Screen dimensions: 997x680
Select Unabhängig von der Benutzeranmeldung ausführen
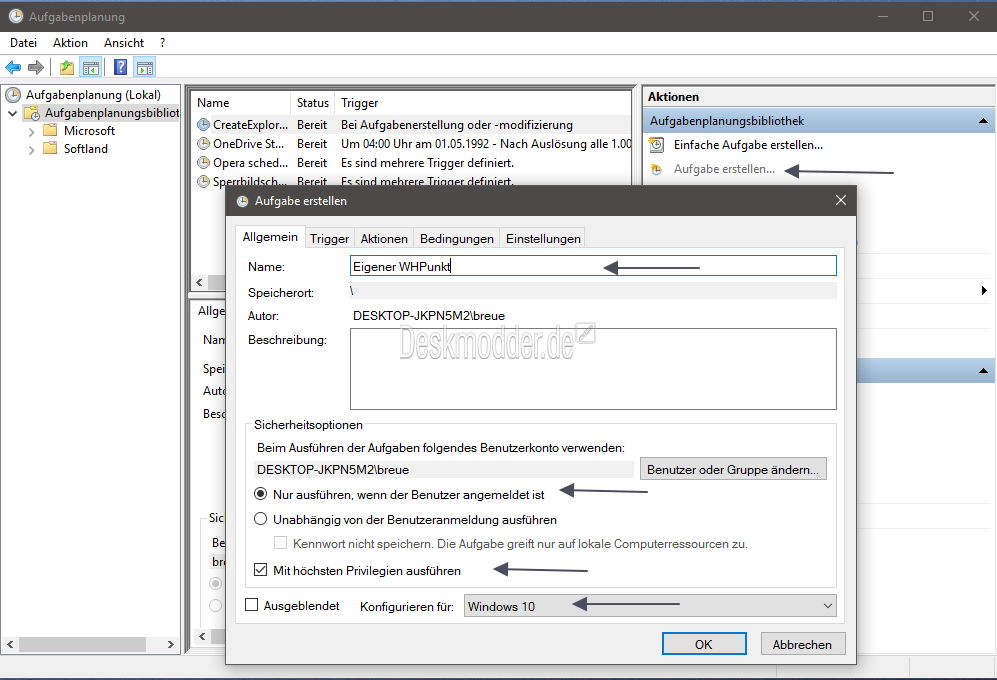click(x=261, y=519)
